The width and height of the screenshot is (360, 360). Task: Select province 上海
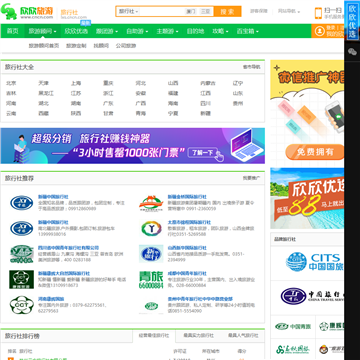pyautogui.click(x=76, y=83)
